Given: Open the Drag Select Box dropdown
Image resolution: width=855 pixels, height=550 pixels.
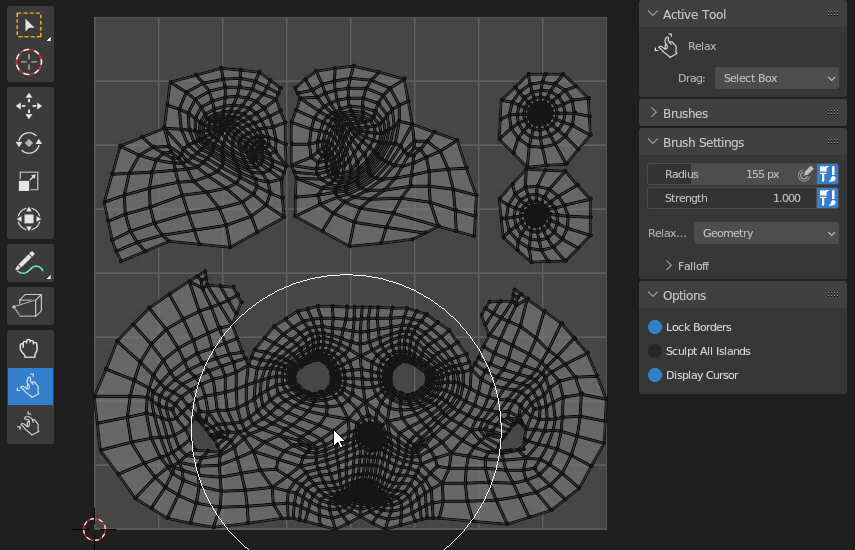Looking at the screenshot, I should [776, 78].
